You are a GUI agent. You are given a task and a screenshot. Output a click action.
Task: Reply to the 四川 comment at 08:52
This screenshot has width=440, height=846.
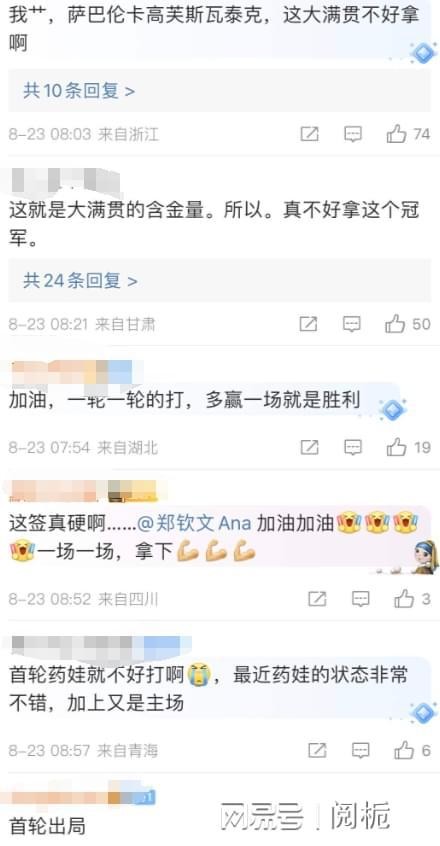tap(360, 598)
